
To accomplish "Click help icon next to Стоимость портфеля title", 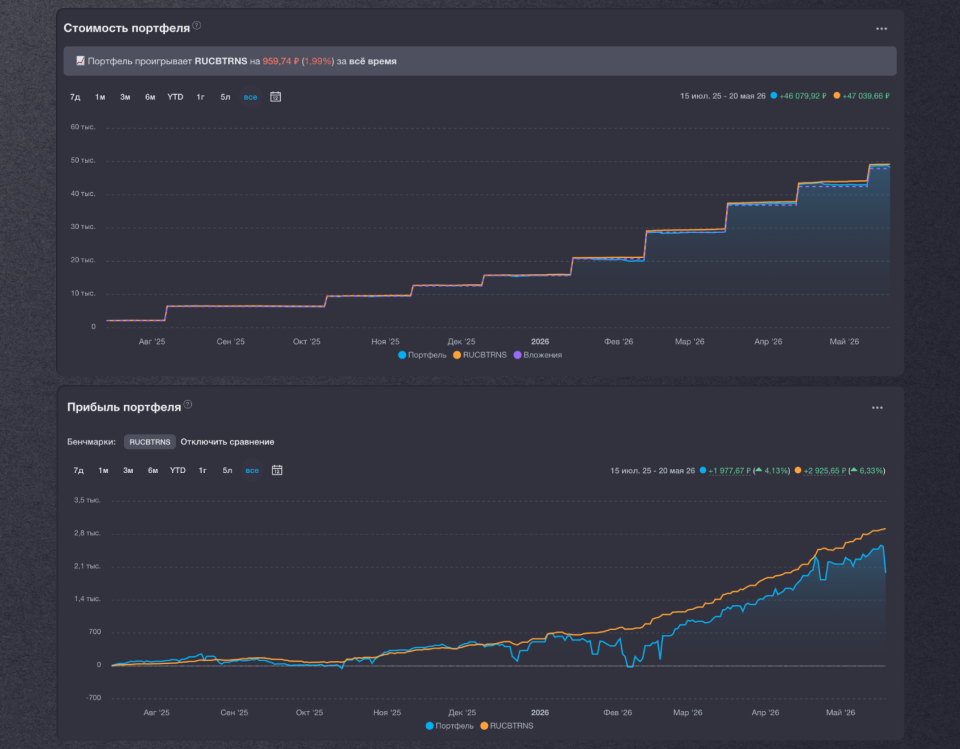I will pos(197,25).
